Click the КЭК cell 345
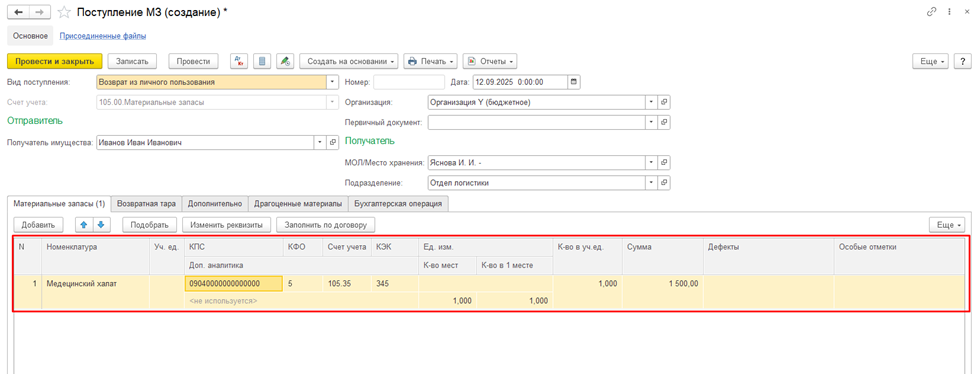 [395, 283]
